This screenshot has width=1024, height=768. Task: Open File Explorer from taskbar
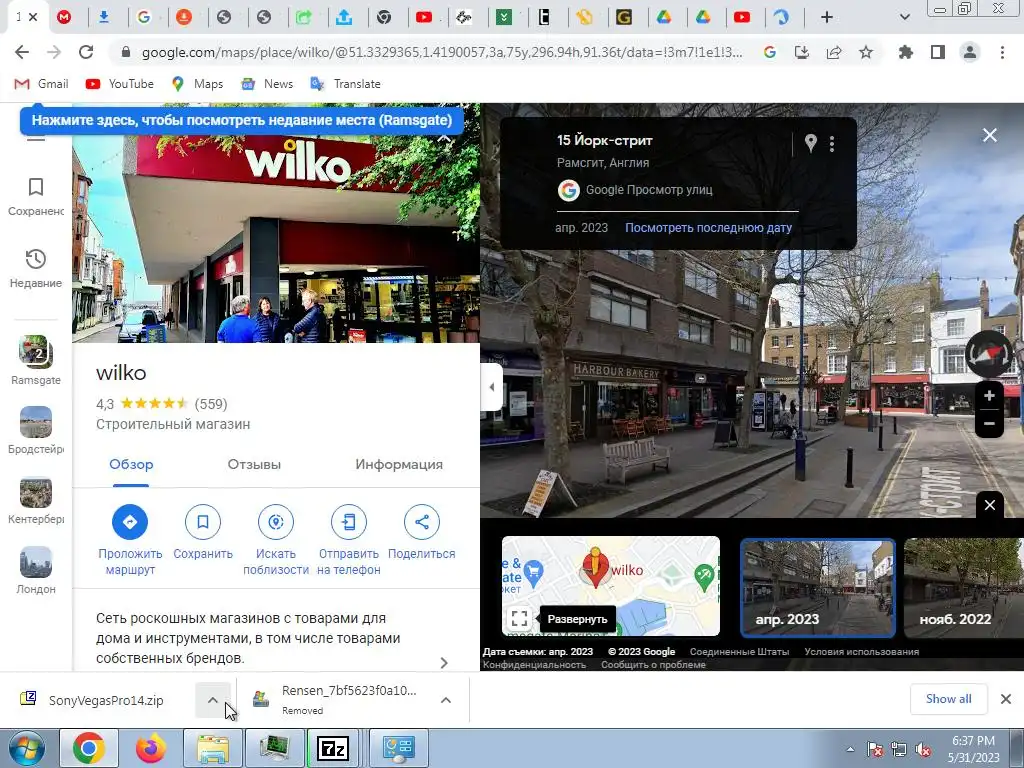coord(212,748)
